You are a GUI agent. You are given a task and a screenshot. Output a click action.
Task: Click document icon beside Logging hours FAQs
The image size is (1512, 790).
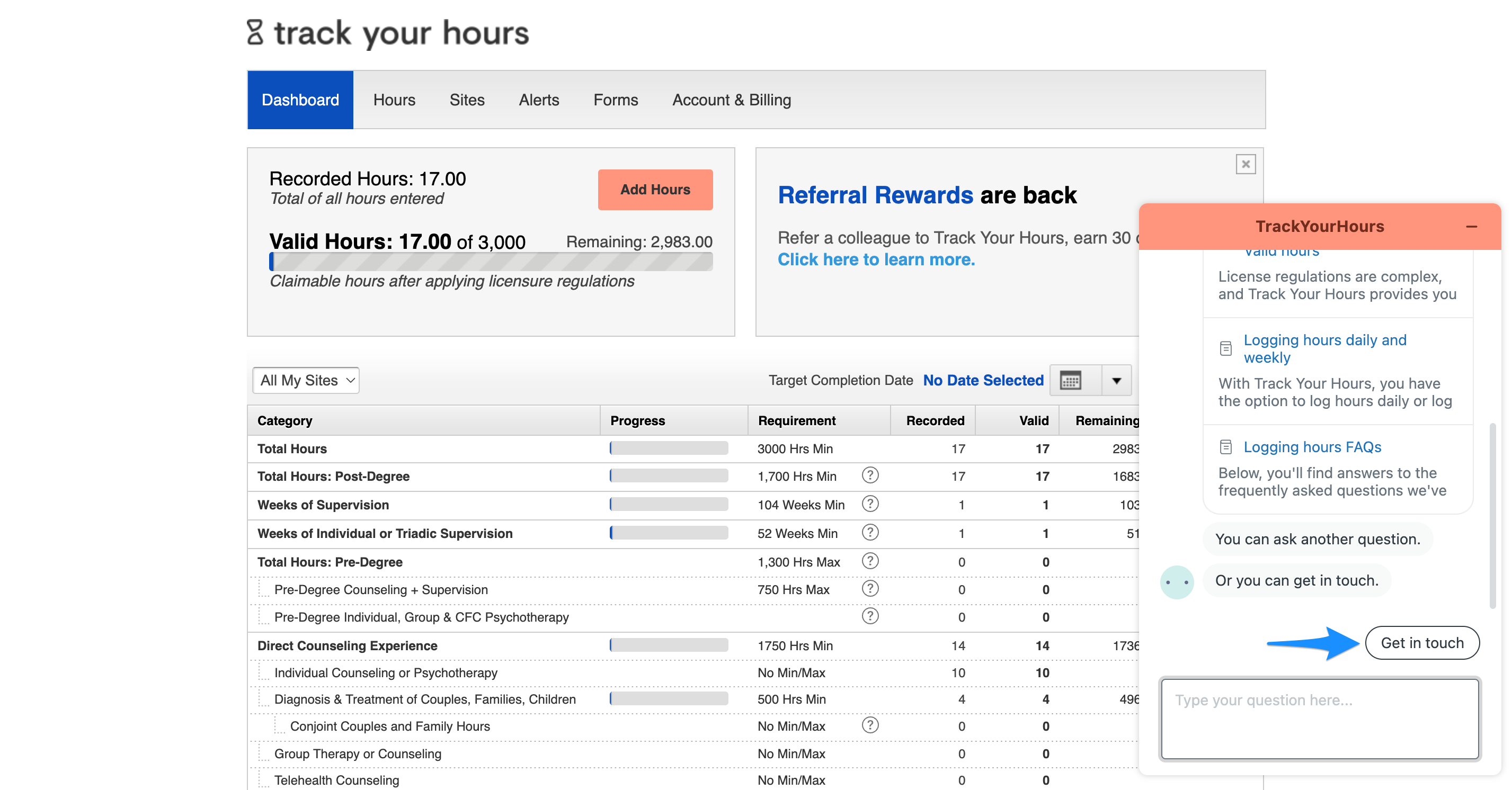1225,447
